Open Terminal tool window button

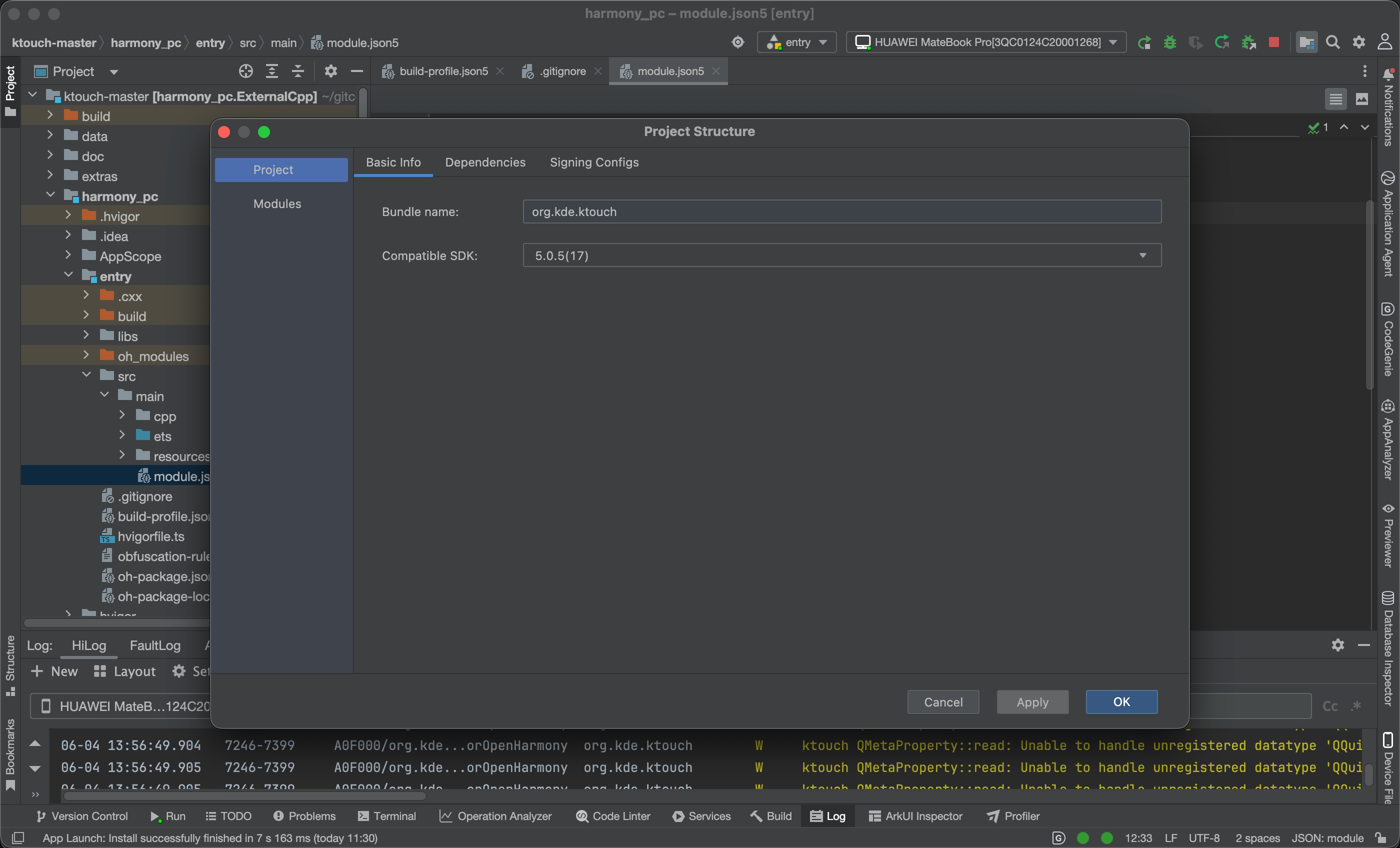387,816
